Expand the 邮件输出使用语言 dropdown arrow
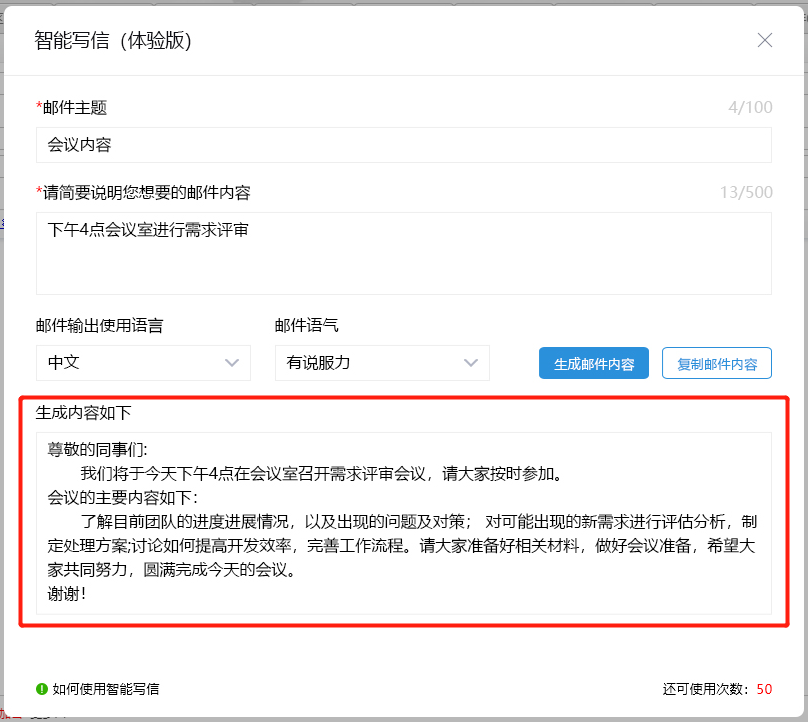The width and height of the screenshot is (808, 722). pos(233,363)
